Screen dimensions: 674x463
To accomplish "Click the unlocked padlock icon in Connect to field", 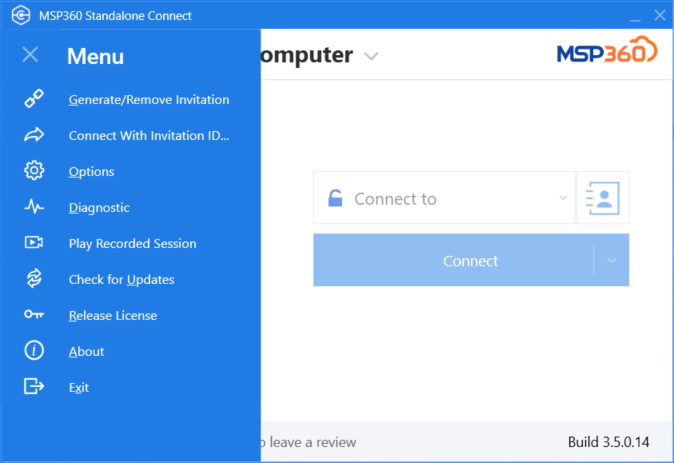I will click(335, 198).
